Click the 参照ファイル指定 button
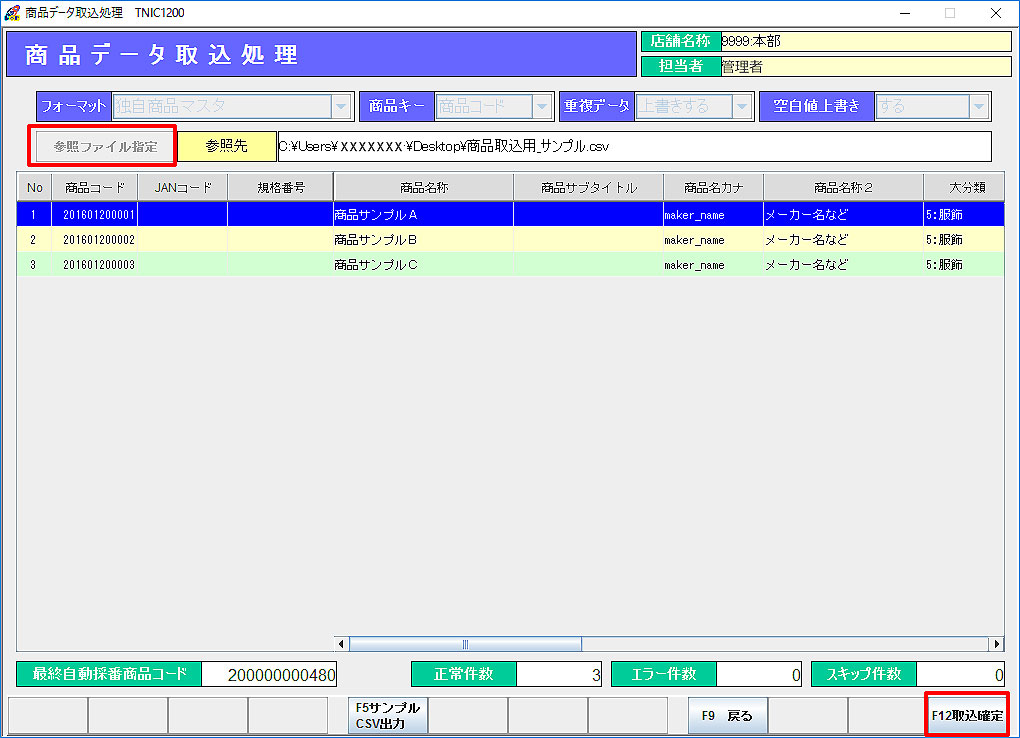 point(105,146)
